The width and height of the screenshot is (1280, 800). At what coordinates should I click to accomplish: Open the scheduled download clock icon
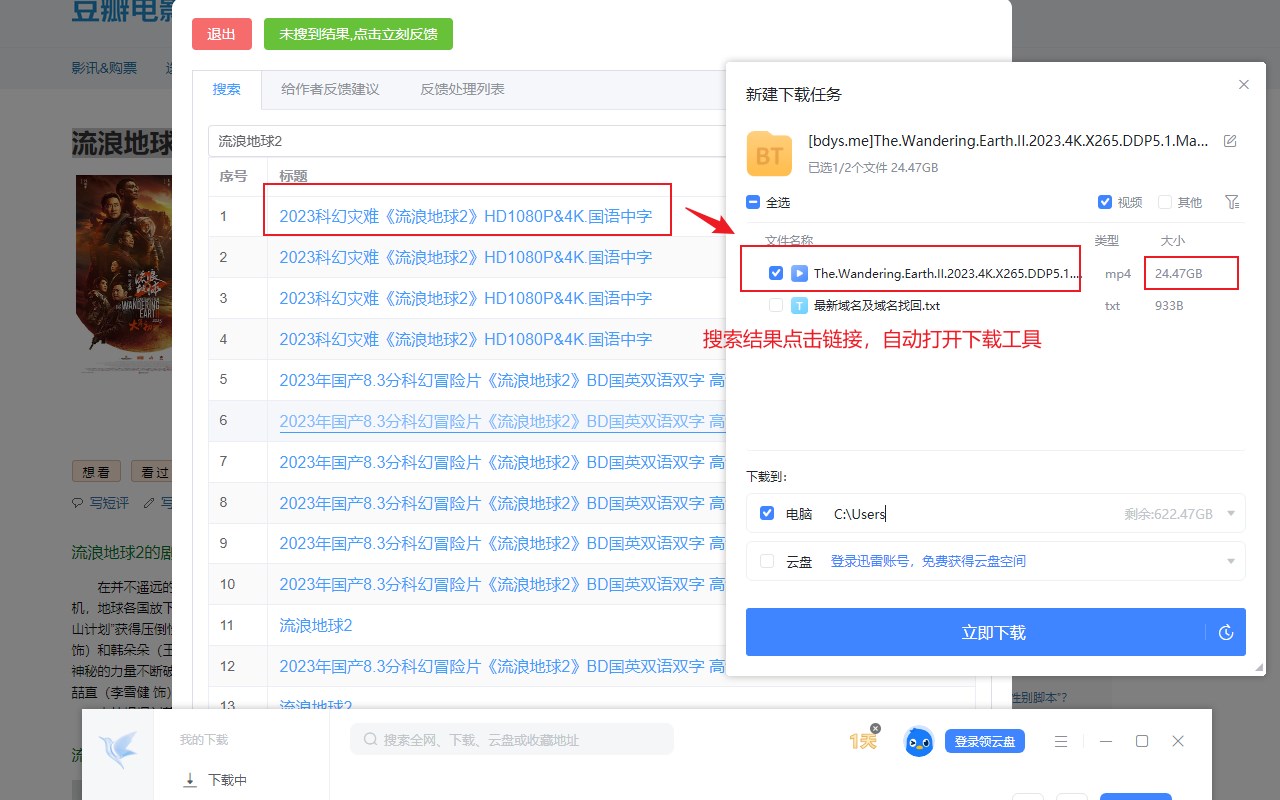click(x=1226, y=632)
